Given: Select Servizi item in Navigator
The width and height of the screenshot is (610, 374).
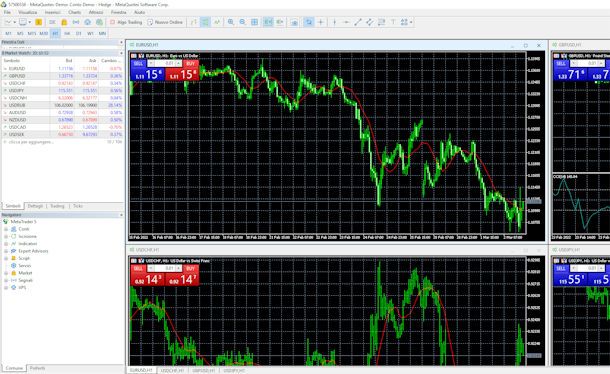Looking at the screenshot, I should click(x=25, y=266).
